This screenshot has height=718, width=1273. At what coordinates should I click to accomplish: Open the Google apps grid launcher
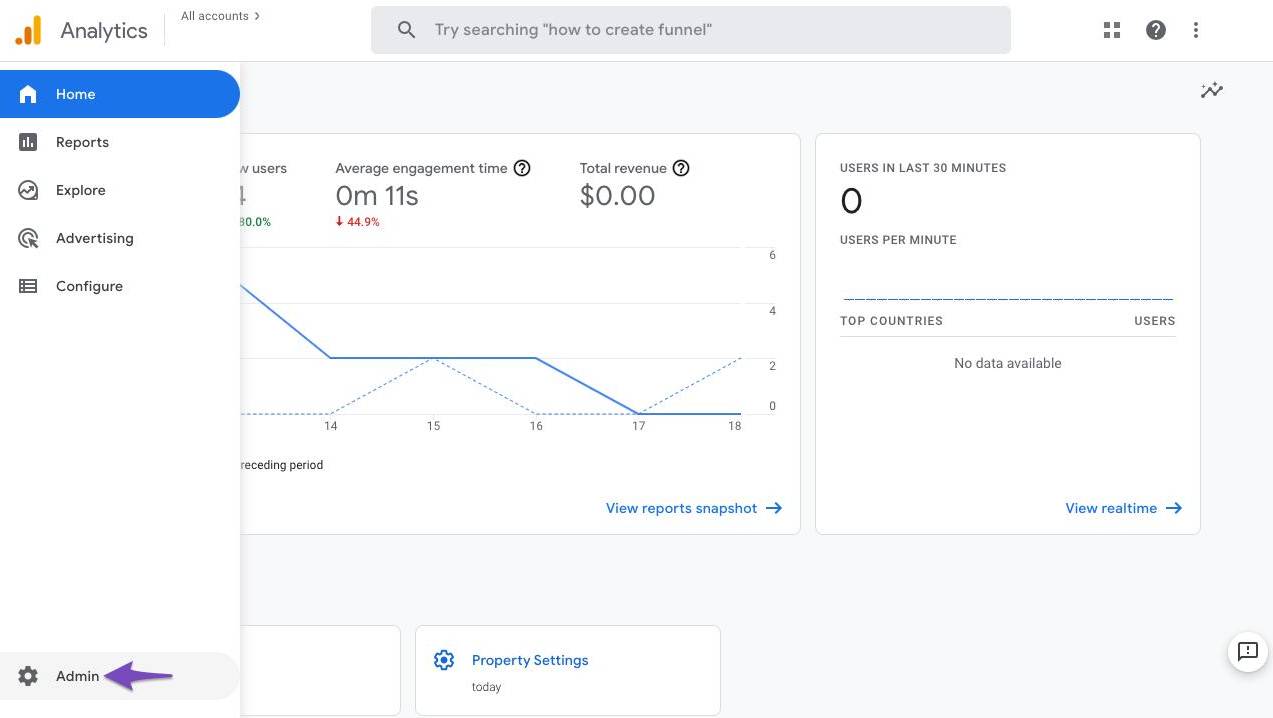[1111, 29]
